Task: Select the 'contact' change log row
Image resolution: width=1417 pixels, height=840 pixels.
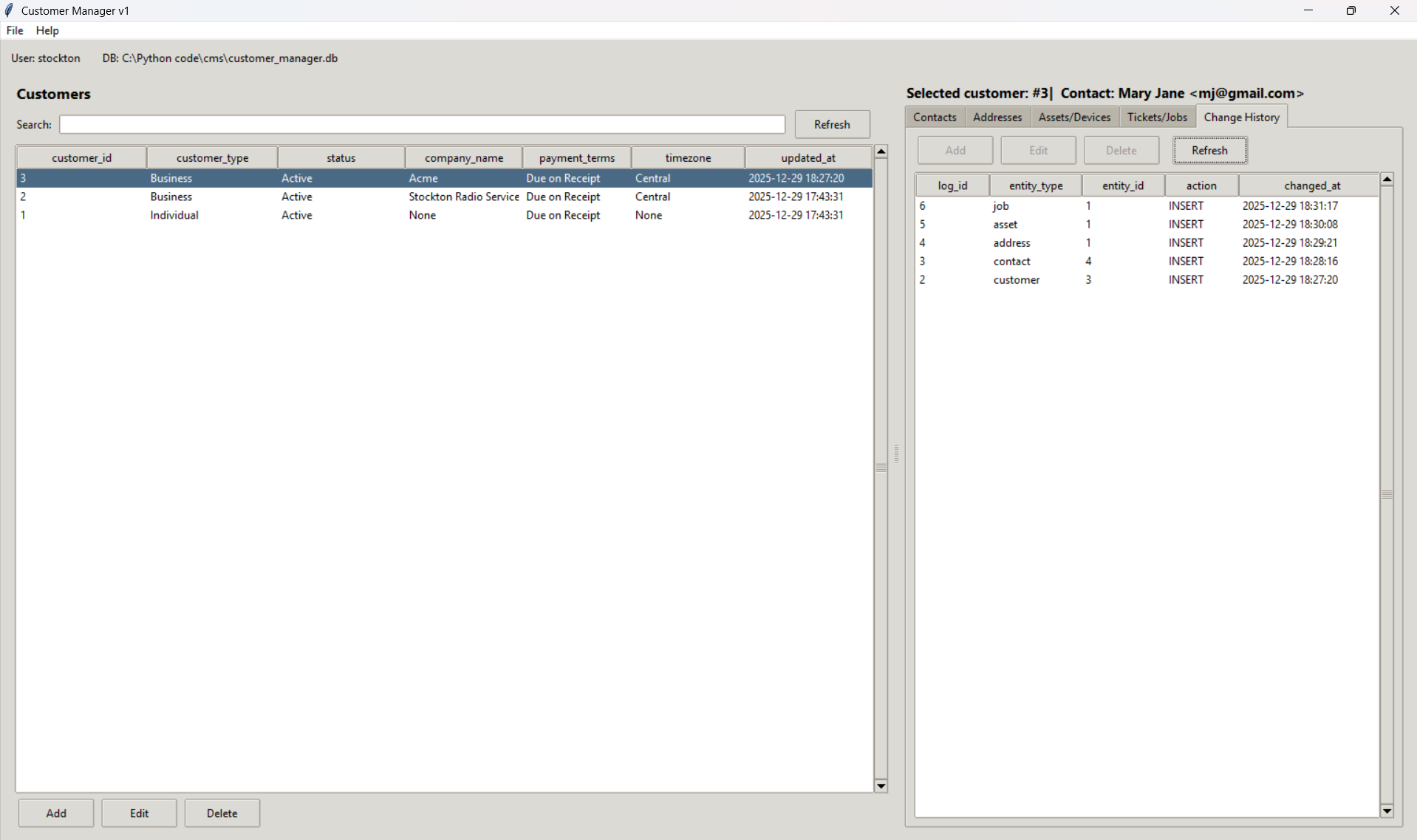Action: [1147, 261]
